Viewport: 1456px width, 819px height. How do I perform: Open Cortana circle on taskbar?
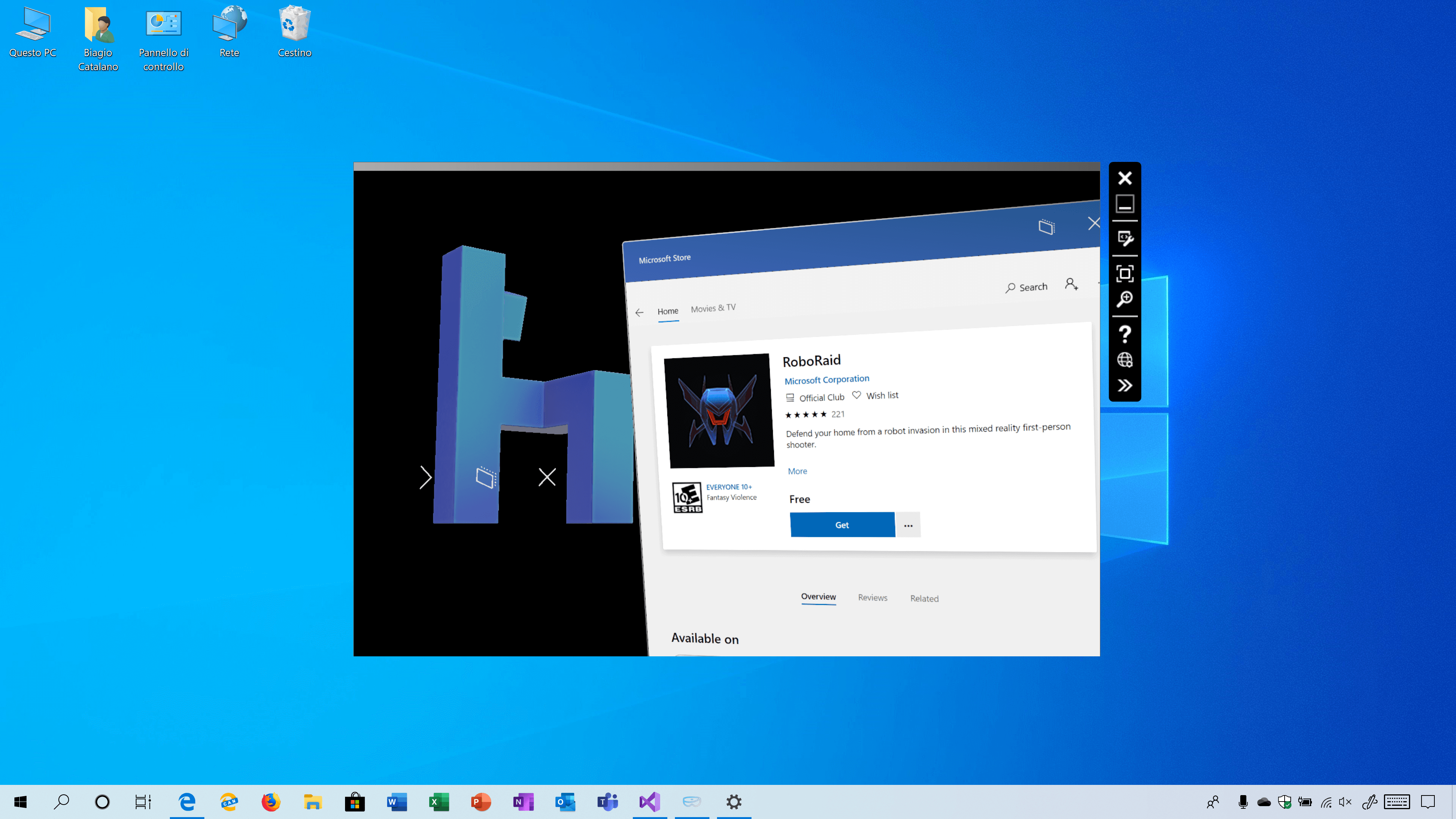tap(102, 802)
